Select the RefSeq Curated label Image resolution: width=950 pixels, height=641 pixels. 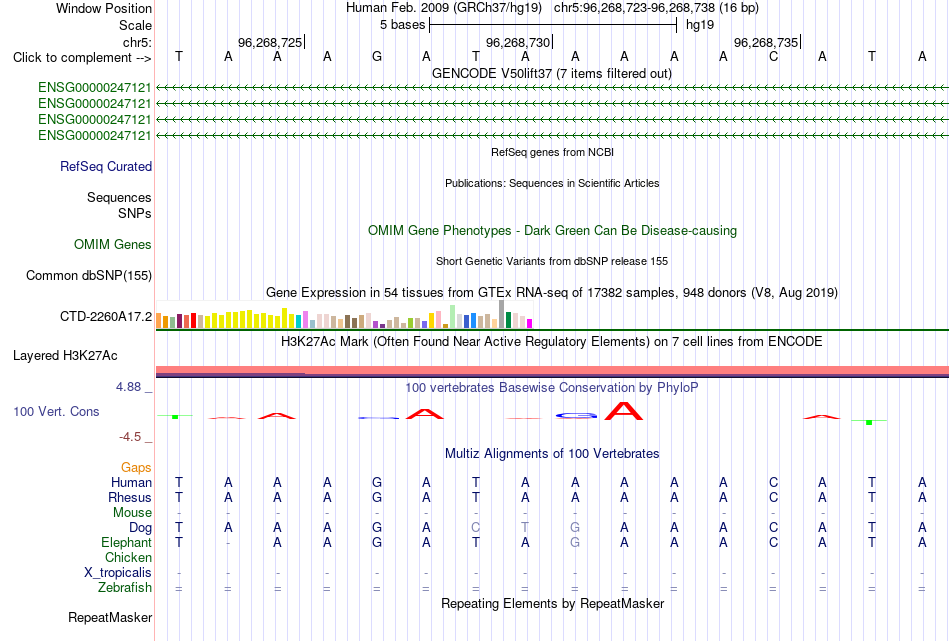pyautogui.click(x=106, y=167)
